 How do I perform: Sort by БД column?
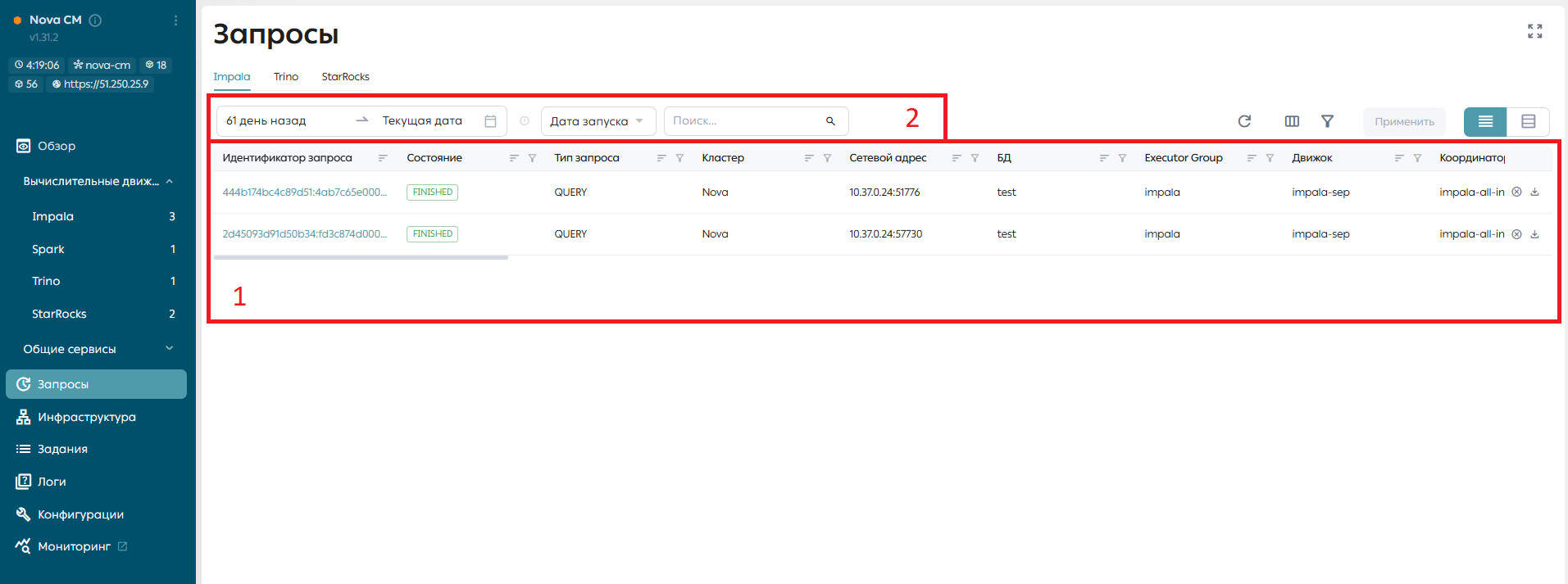tap(1104, 158)
